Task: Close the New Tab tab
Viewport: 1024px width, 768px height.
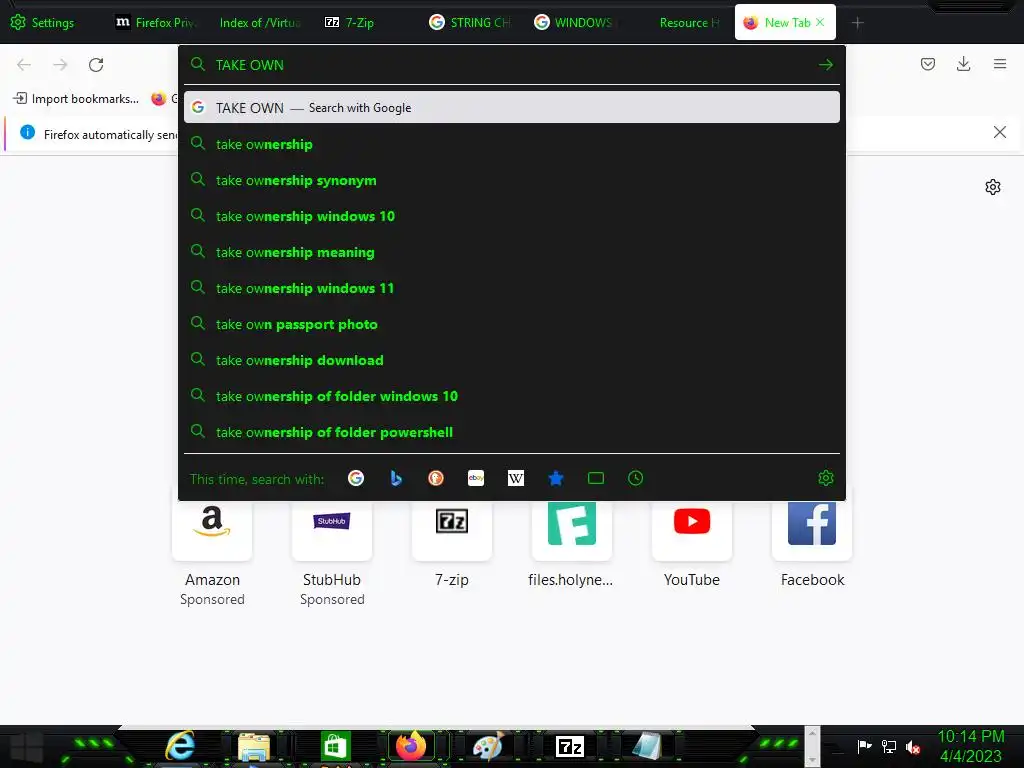Action: coord(820,22)
